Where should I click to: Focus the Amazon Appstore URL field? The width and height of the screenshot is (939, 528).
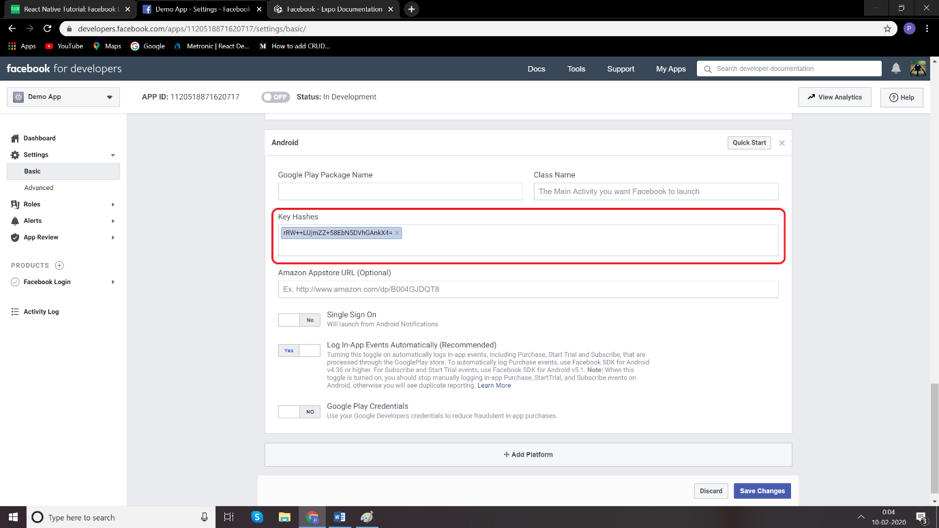(528, 289)
